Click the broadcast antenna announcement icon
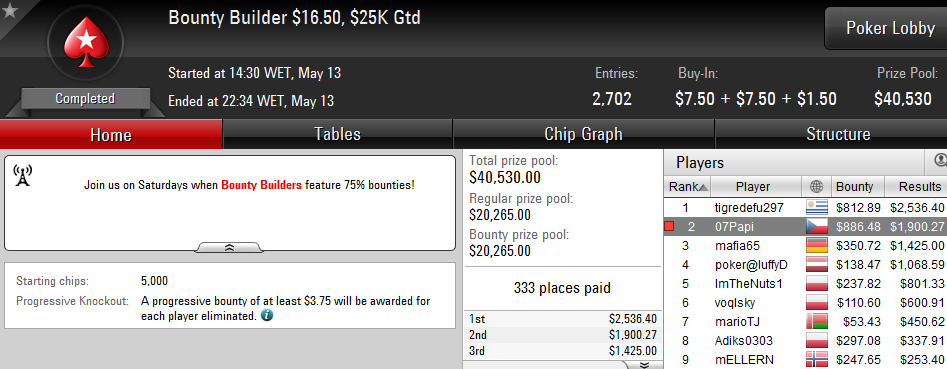947x369 pixels. click(22, 176)
